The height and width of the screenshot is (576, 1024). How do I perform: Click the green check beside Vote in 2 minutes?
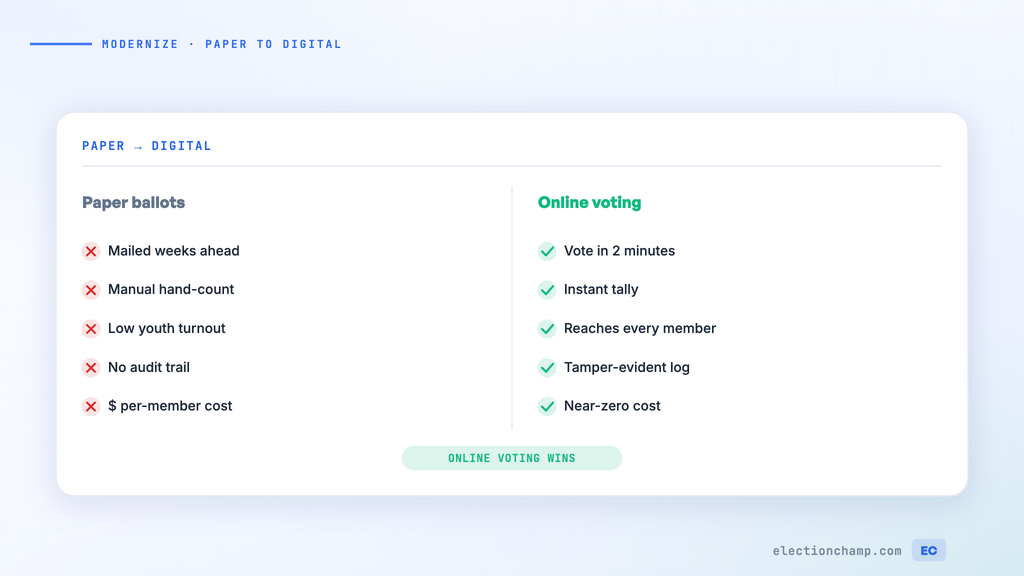click(547, 251)
